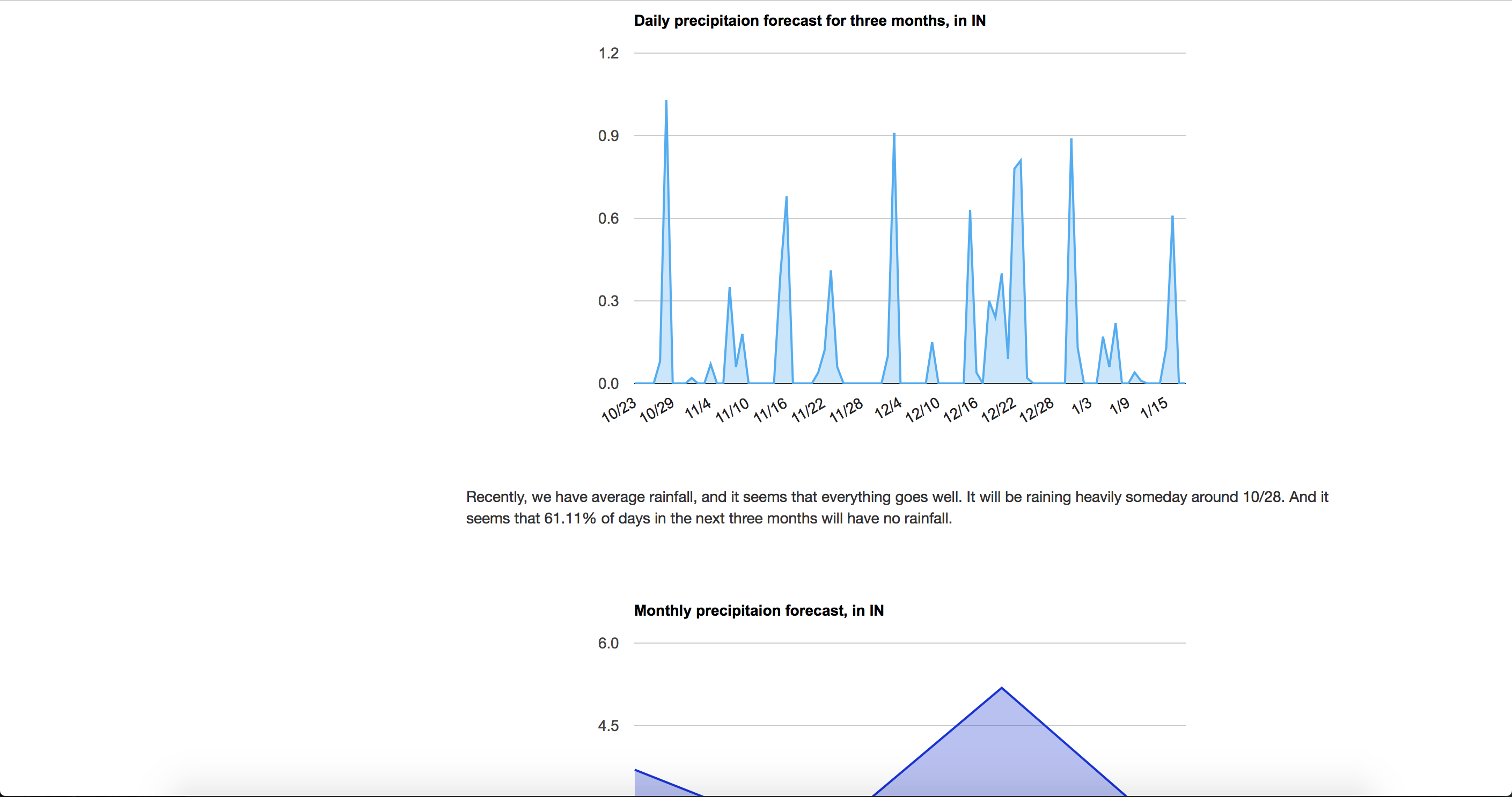Click the 6.0 label on monthly chart

point(608,643)
